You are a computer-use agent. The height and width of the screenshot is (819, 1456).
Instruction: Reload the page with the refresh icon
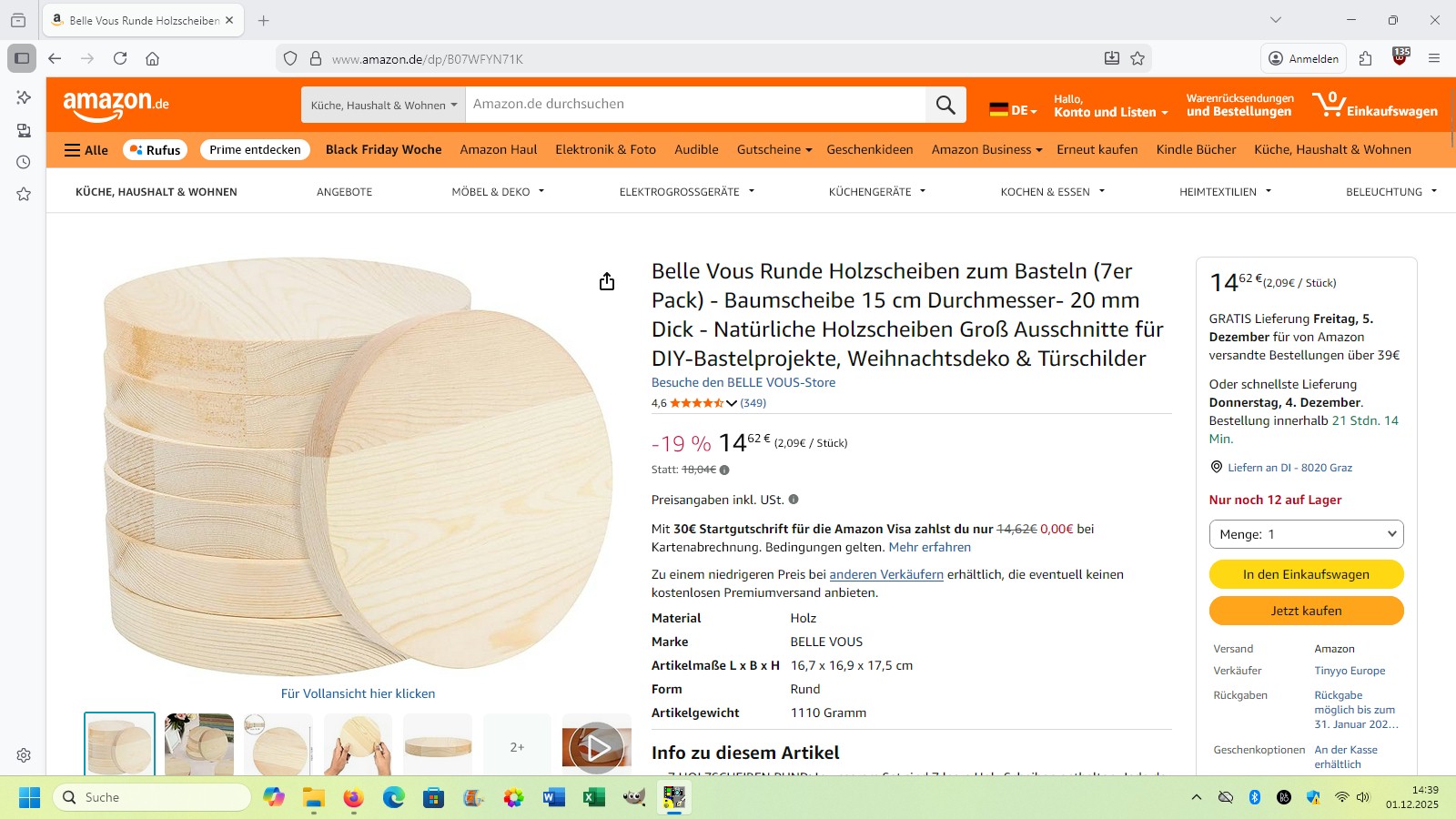[x=120, y=58]
